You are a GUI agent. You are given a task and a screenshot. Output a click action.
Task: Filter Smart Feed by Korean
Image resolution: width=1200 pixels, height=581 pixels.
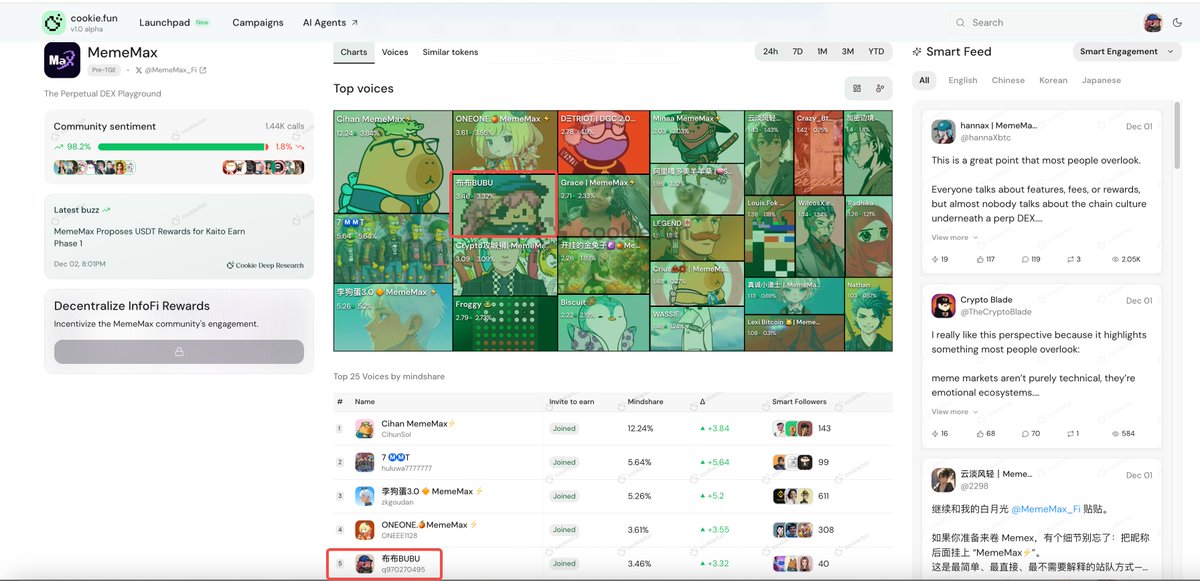pyautogui.click(x=1053, y=80)
